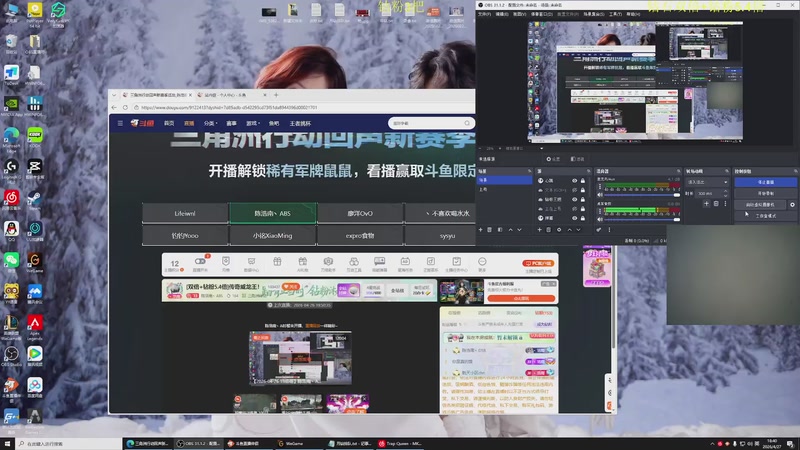Screen dimensions: 800x450
Task: Reload the page in the browser
Action: (x=125, y=107)
